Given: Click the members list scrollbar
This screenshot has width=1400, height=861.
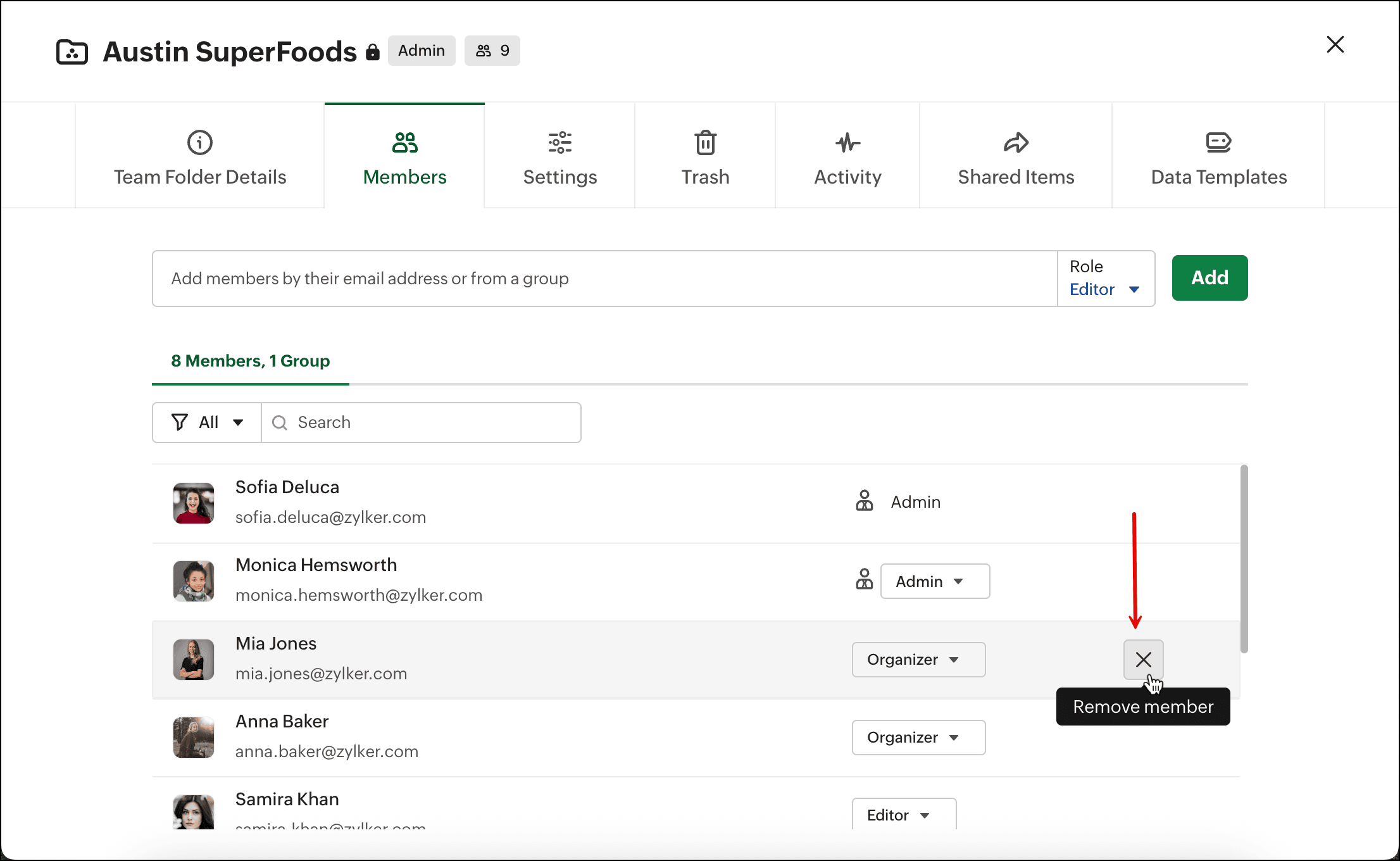Looking at the screenshot, I should pyautogui.click(x=1244, y=558).
